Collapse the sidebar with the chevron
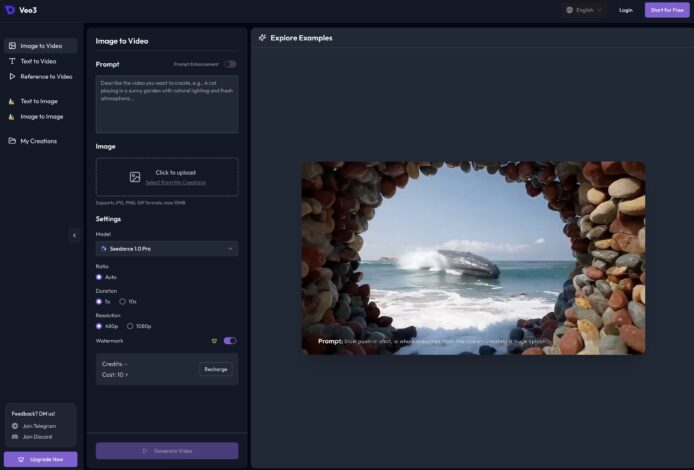694x470 pixels. (73, 235)
